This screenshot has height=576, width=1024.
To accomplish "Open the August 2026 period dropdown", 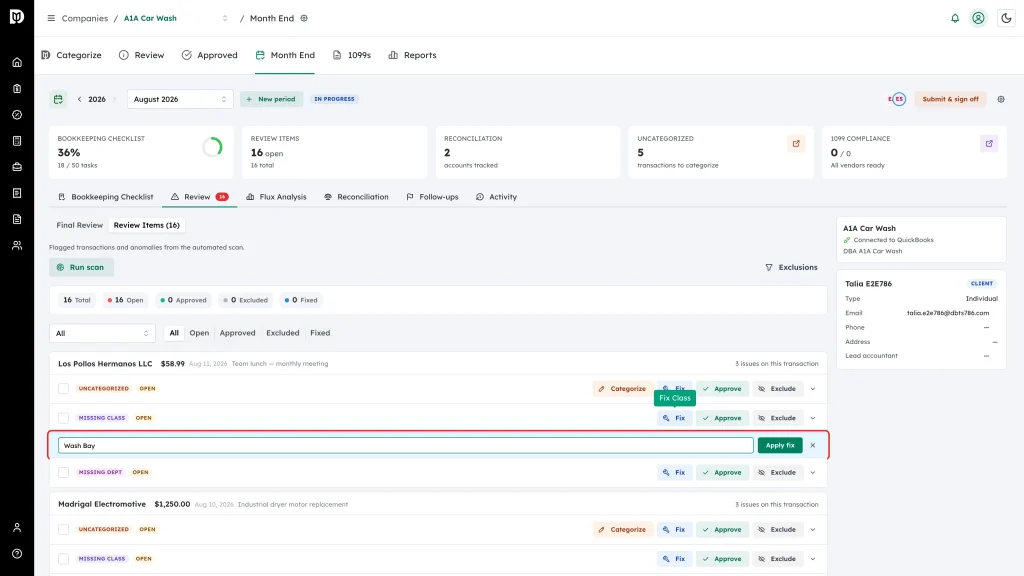I will [180, 99].
